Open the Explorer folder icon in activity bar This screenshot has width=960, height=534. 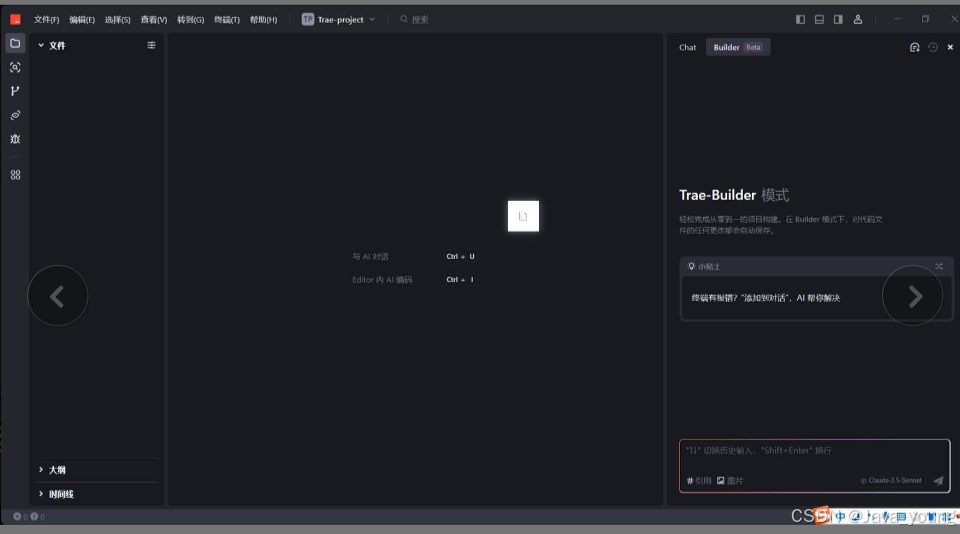pos(15,43)
